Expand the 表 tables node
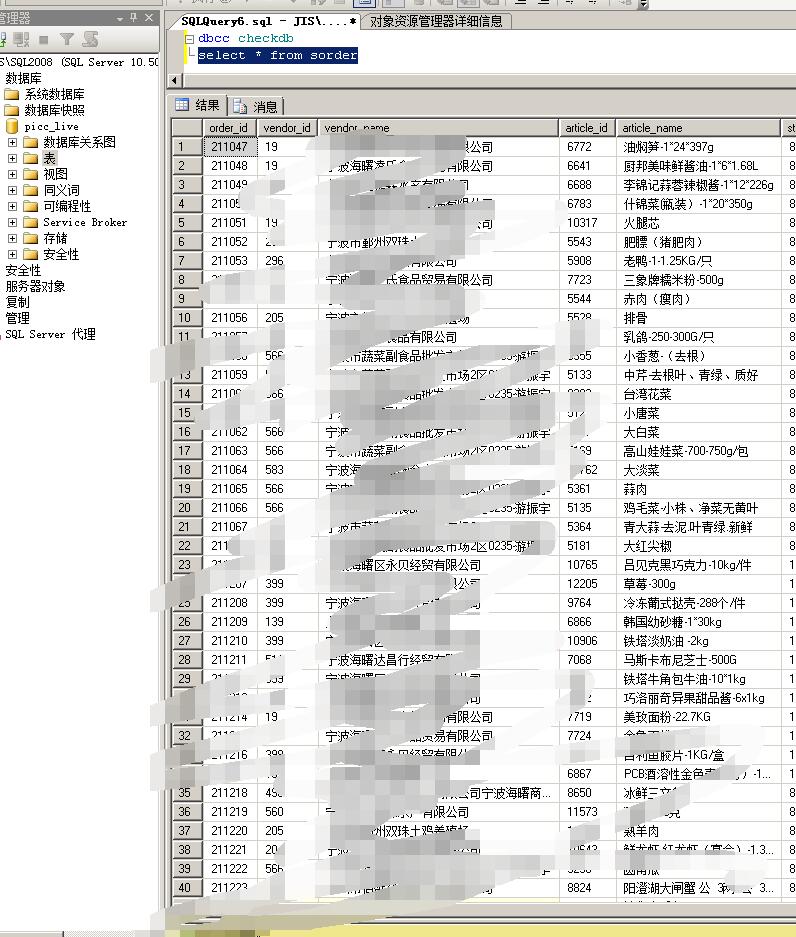 pos(12,158)
